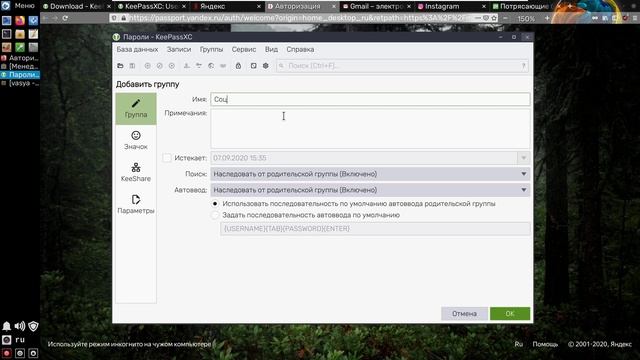The height and width of the screenshot is (360, 640).
Task: Switch to Пароли window in task list
Action: 20,75
